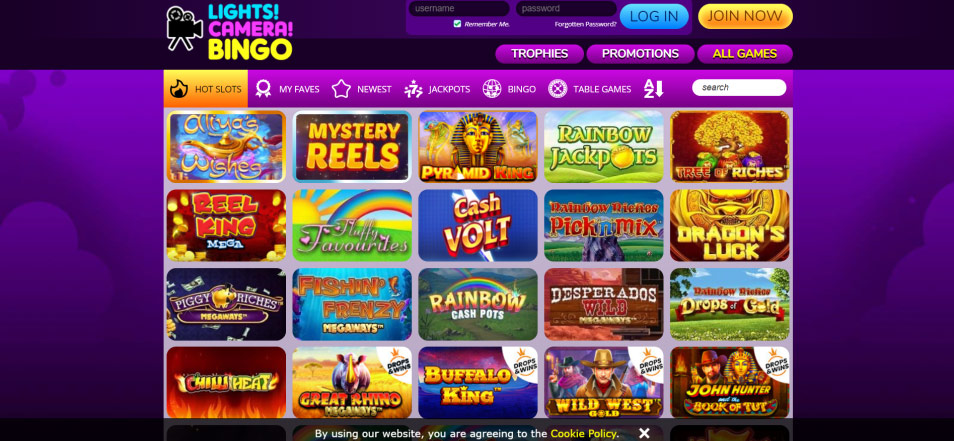
Task: Open the Hot Slots flame tab
Action: click(206, 89)
